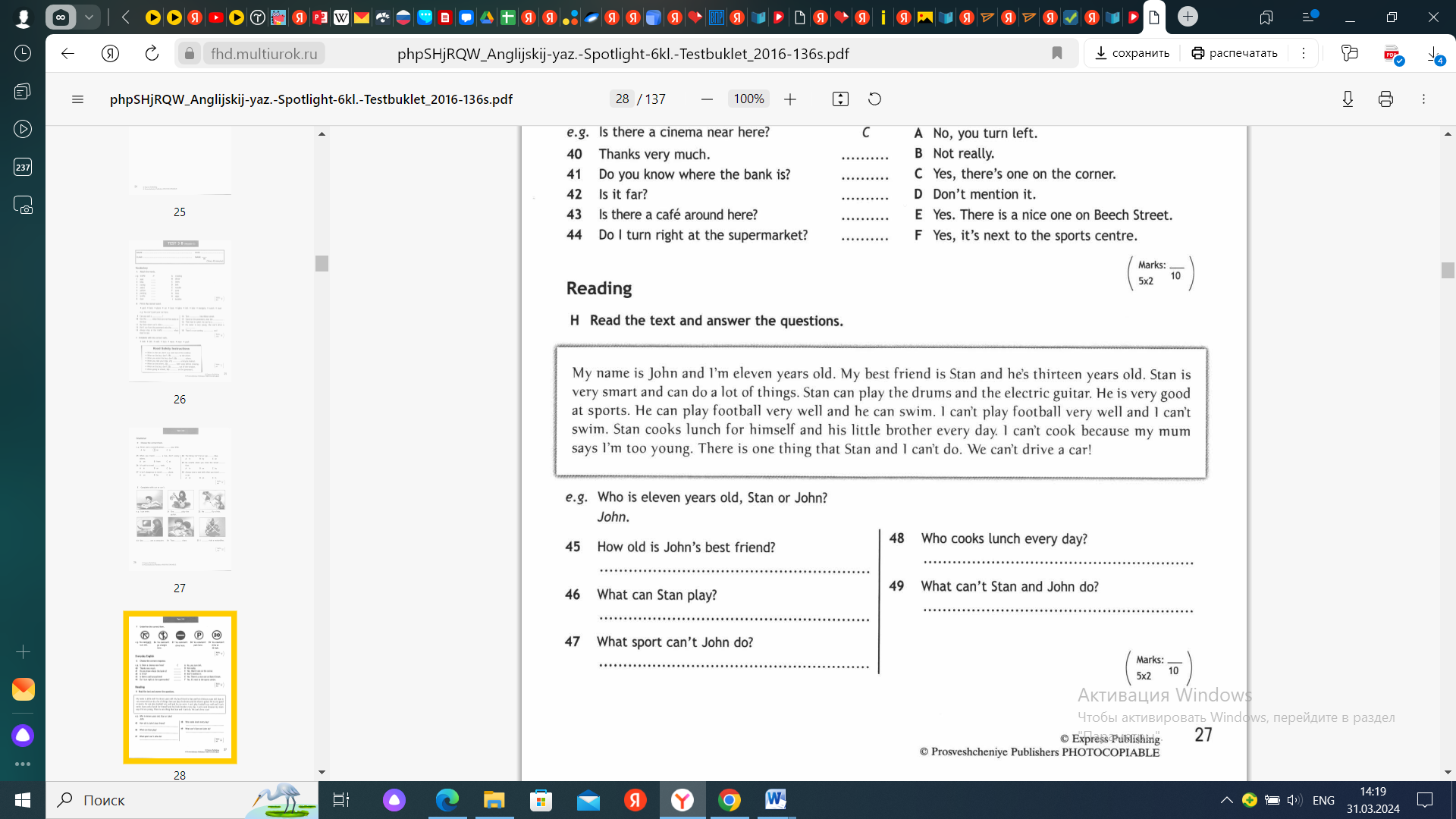
Task: Open the 237 tabs counter in sidebar
Action: pyautogui.click(x=23, y=167)
